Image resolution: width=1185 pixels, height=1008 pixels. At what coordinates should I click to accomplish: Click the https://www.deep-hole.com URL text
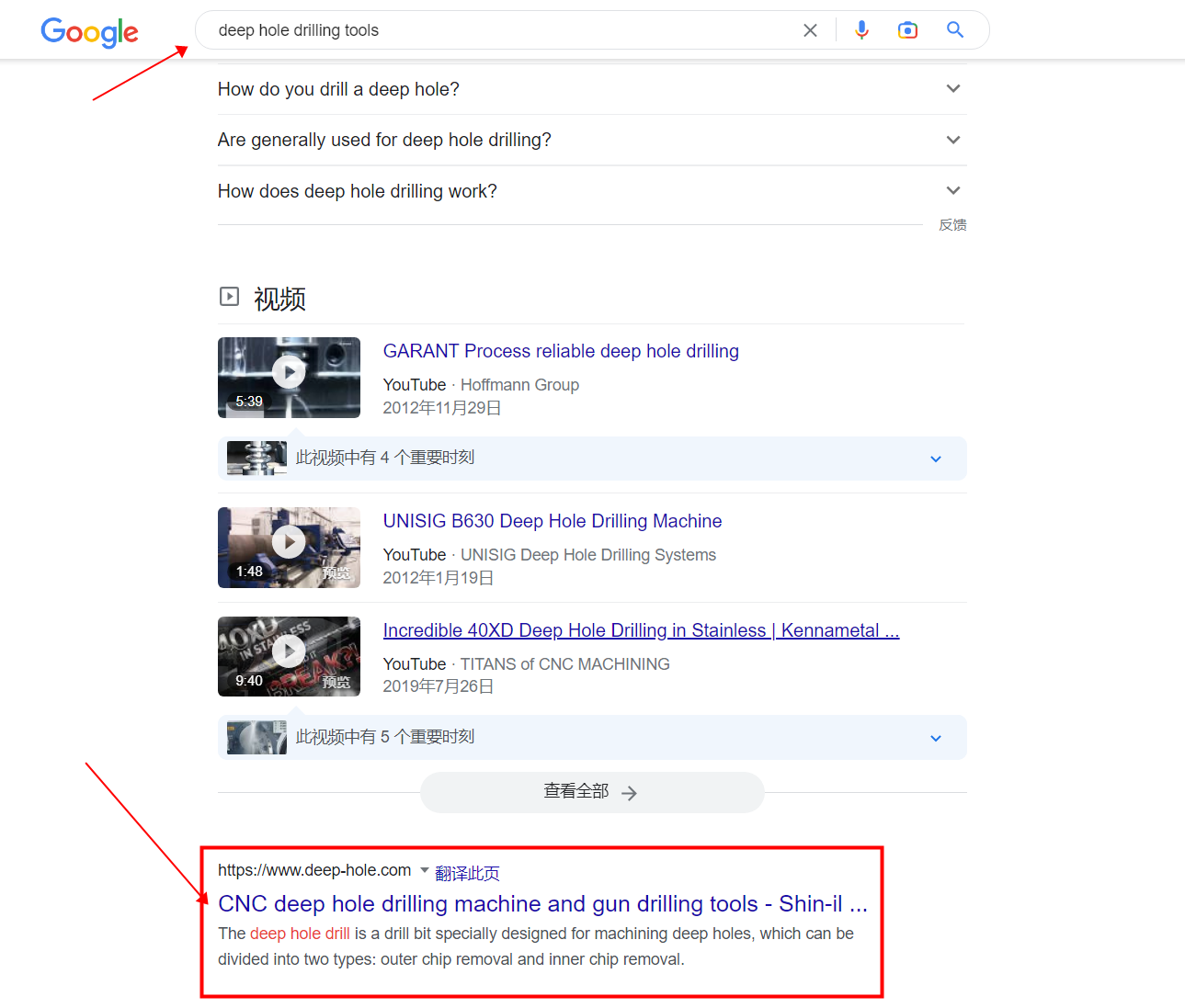pyautogui.click(x=314, y=870)
